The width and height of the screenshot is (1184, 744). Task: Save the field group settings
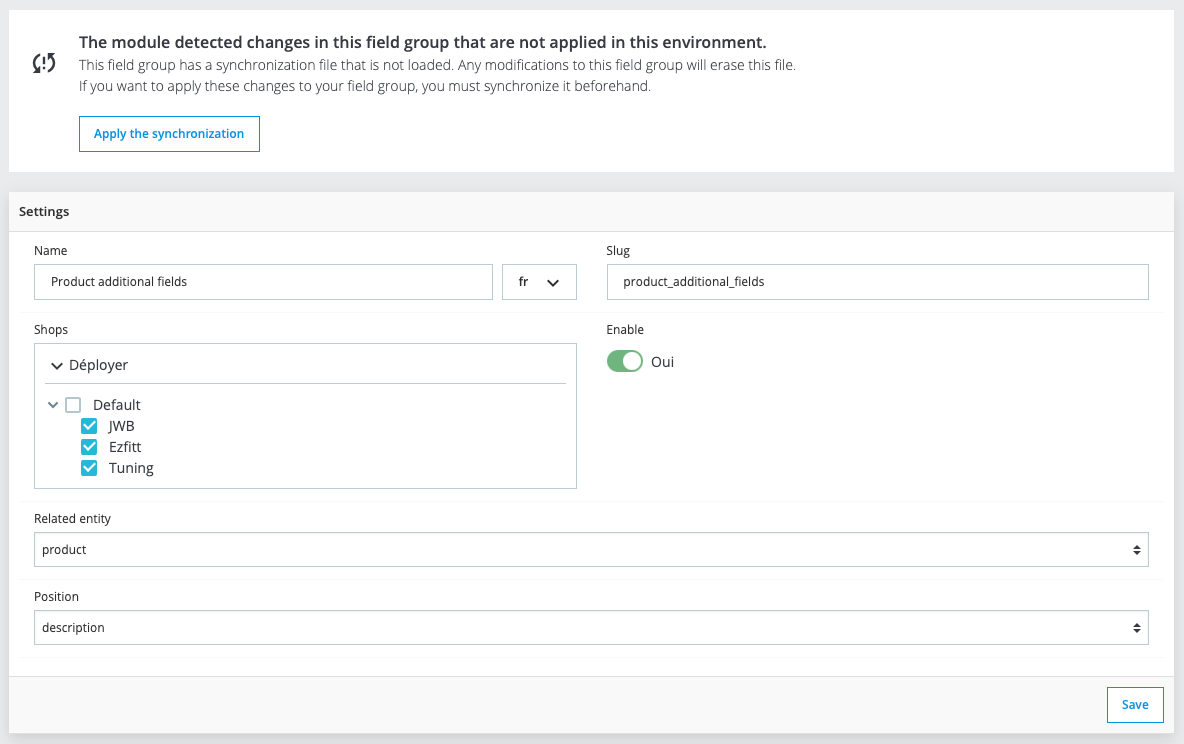pos(1135,705)
